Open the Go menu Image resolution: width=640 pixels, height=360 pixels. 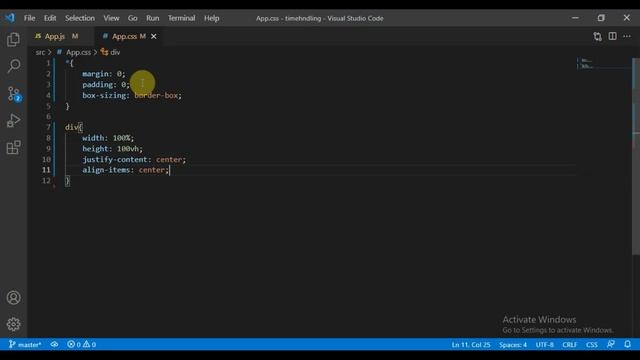pyautogui.click(x=132, y=18)
